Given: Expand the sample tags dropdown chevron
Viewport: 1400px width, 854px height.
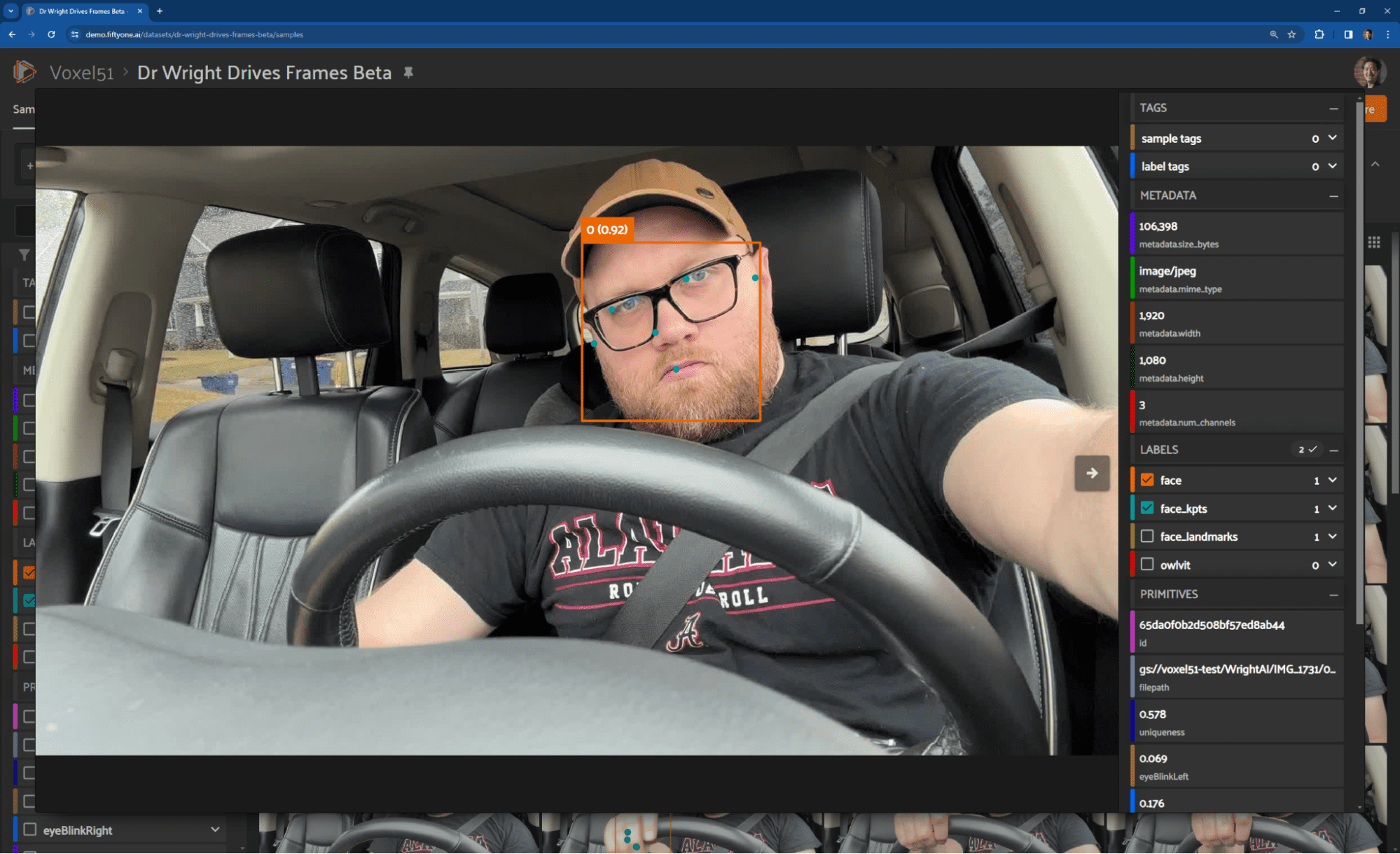Looking at the screenshot, I should click(x=1332, y=138).
